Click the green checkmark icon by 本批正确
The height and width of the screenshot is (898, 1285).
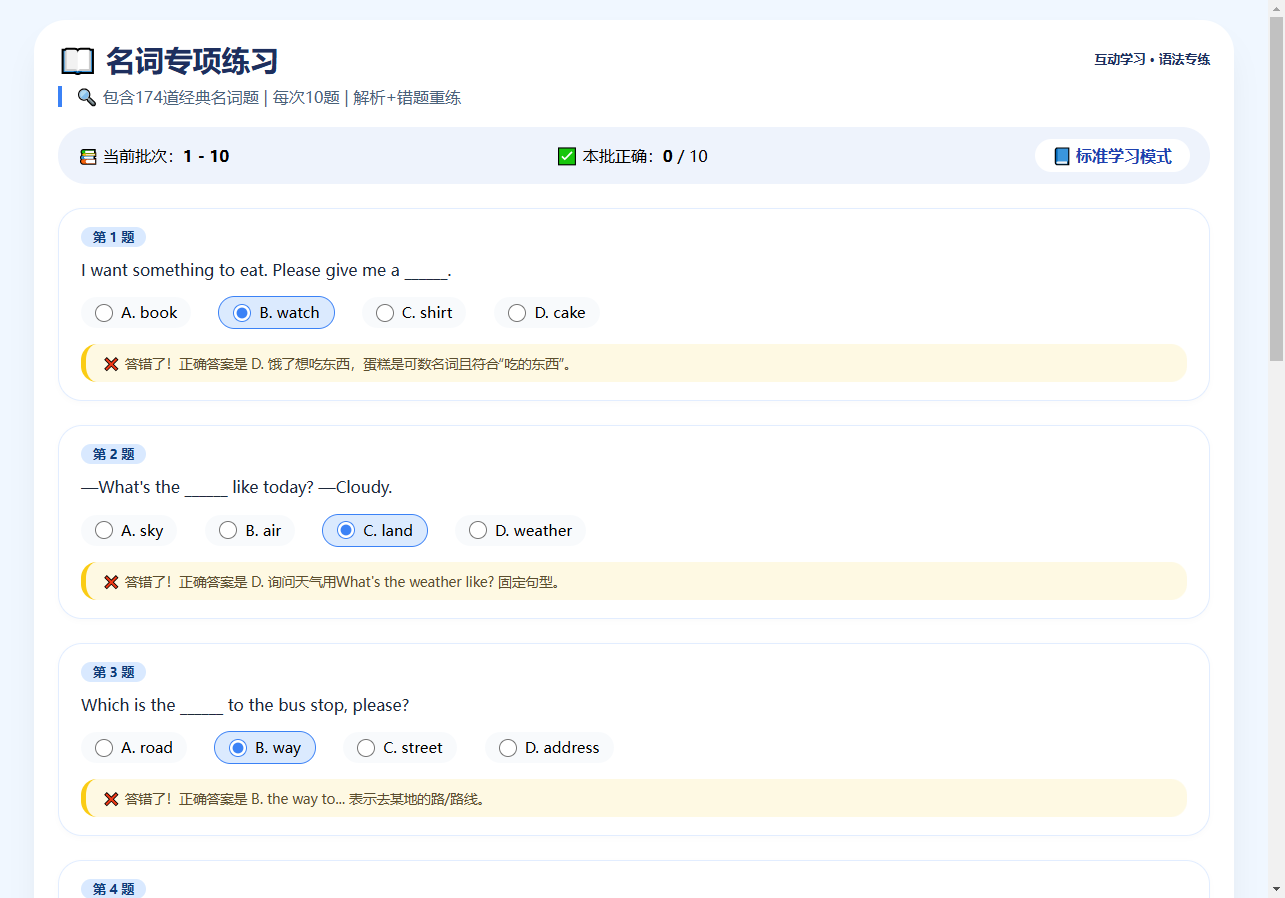tap(567, 156)
